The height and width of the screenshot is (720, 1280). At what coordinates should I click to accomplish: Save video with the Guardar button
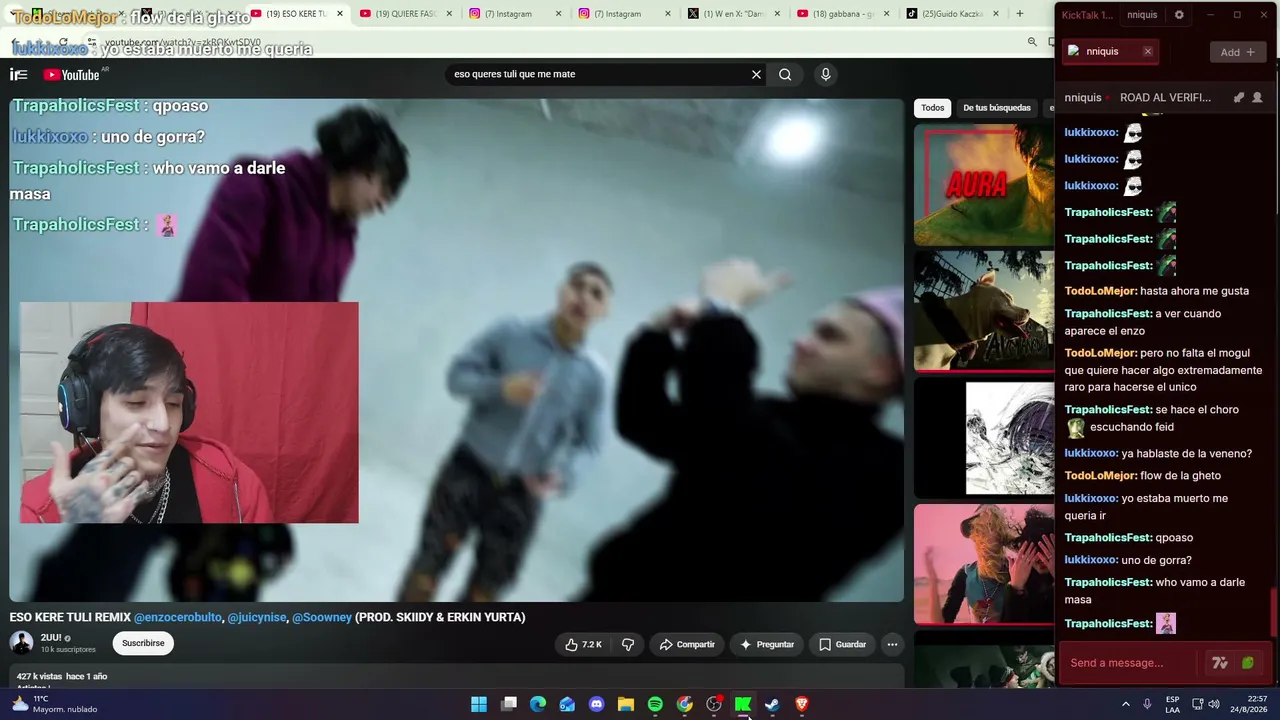[x=842, y=645]
